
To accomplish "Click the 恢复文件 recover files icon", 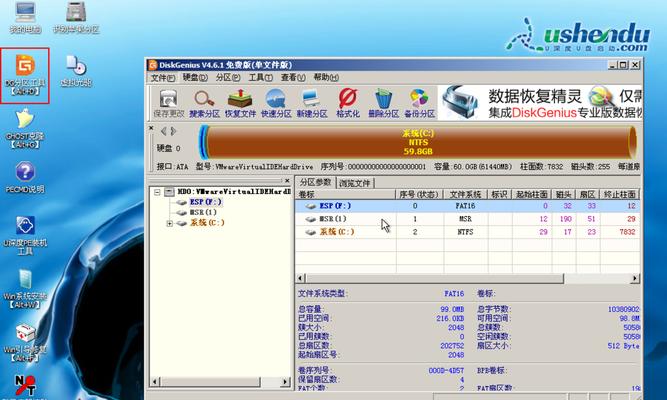I will (240, 103).
